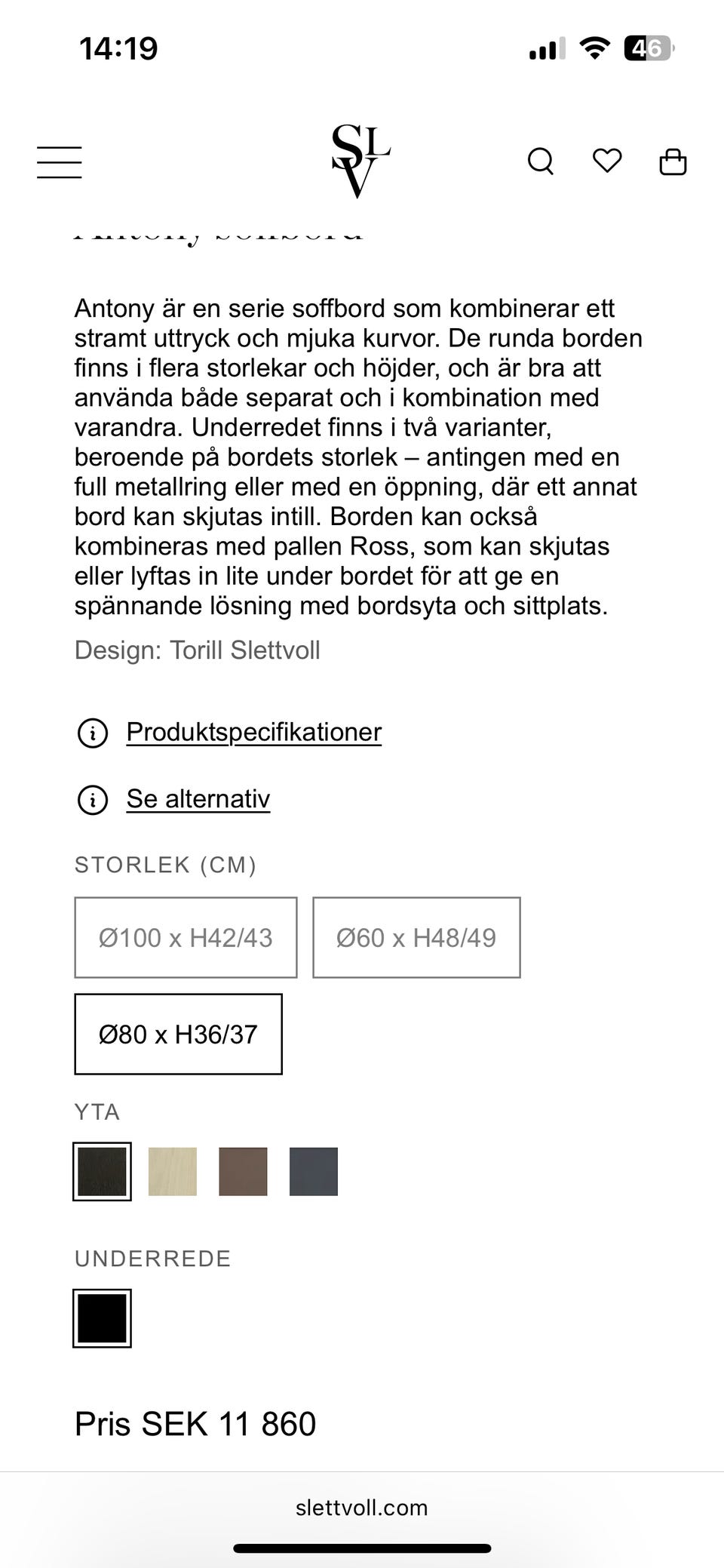Open the search function
724x1568 pixels.
tap(541, 161)
